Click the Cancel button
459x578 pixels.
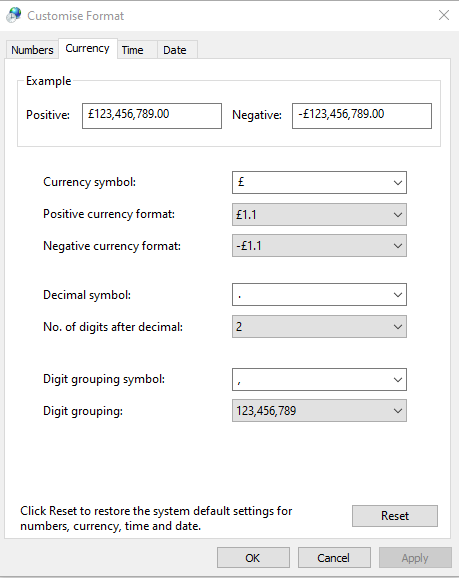[334, 558]
